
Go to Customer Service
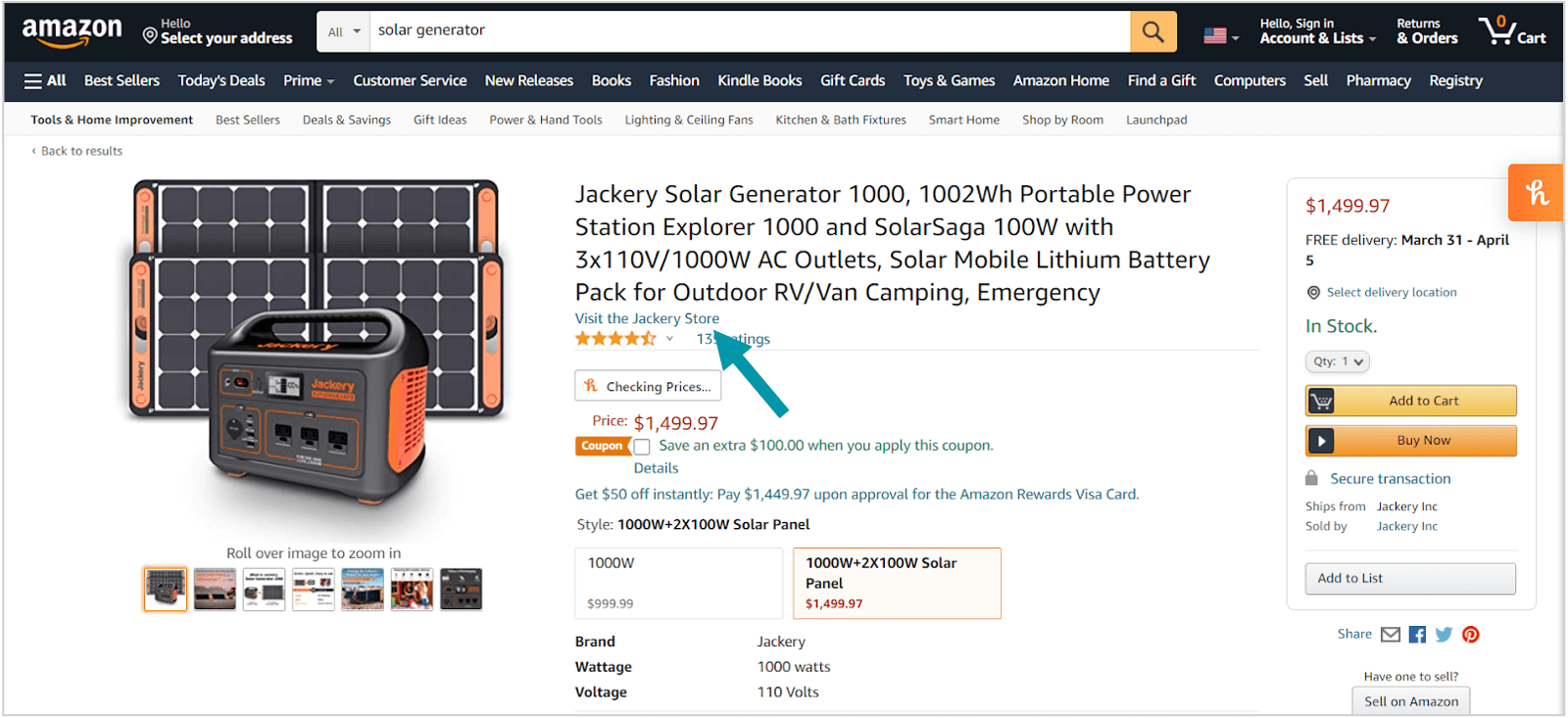(410, 80)
